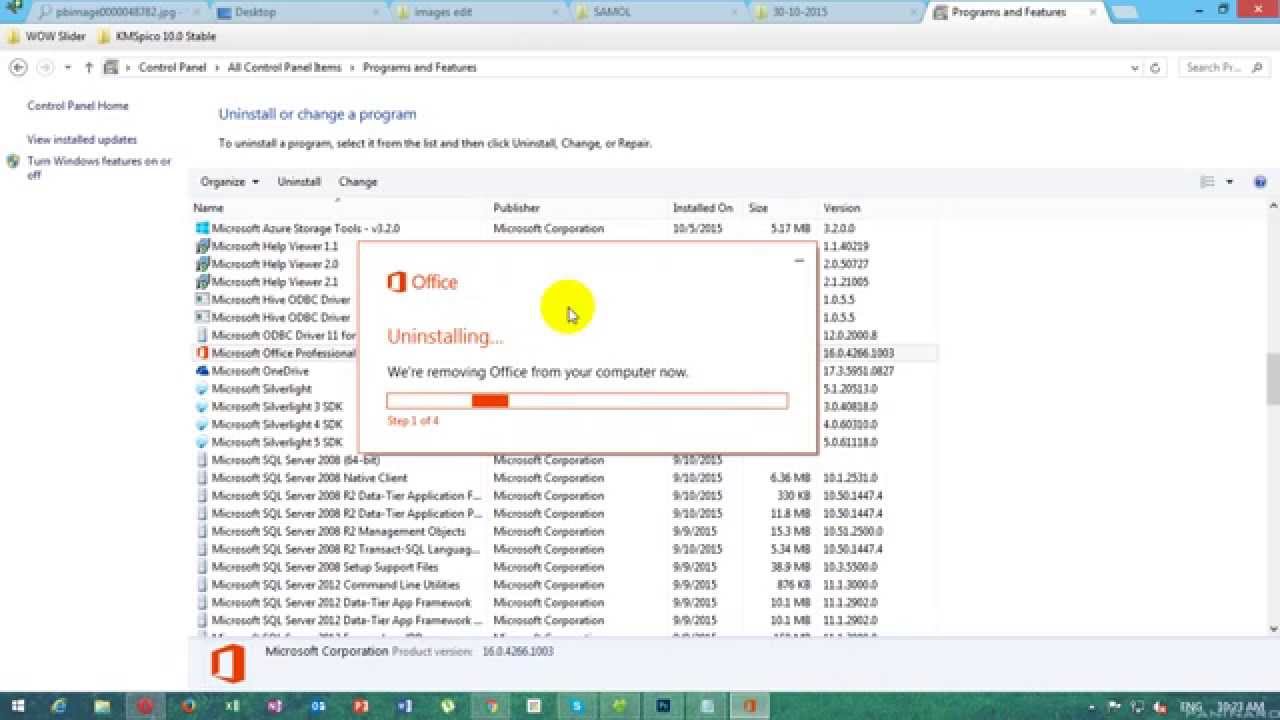The height and width of the screenshot is (720, 1280).
Task: Go back using the back arrow
Action: [x=18, y=67]
